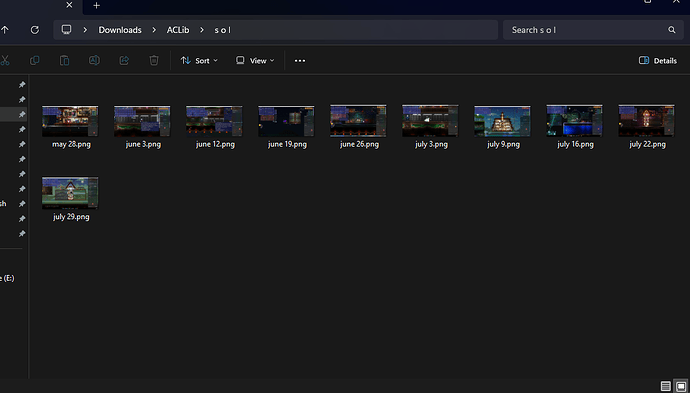Open the View dropdown
This screenshot has height=393, width=690.
pos(255,61)
